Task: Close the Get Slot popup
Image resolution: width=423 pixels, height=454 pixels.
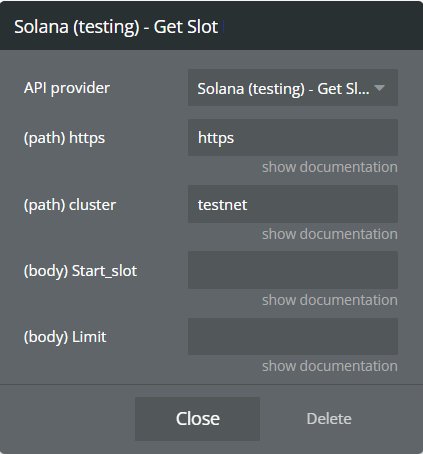Action: pyautogui.click(x=197, y=419)
